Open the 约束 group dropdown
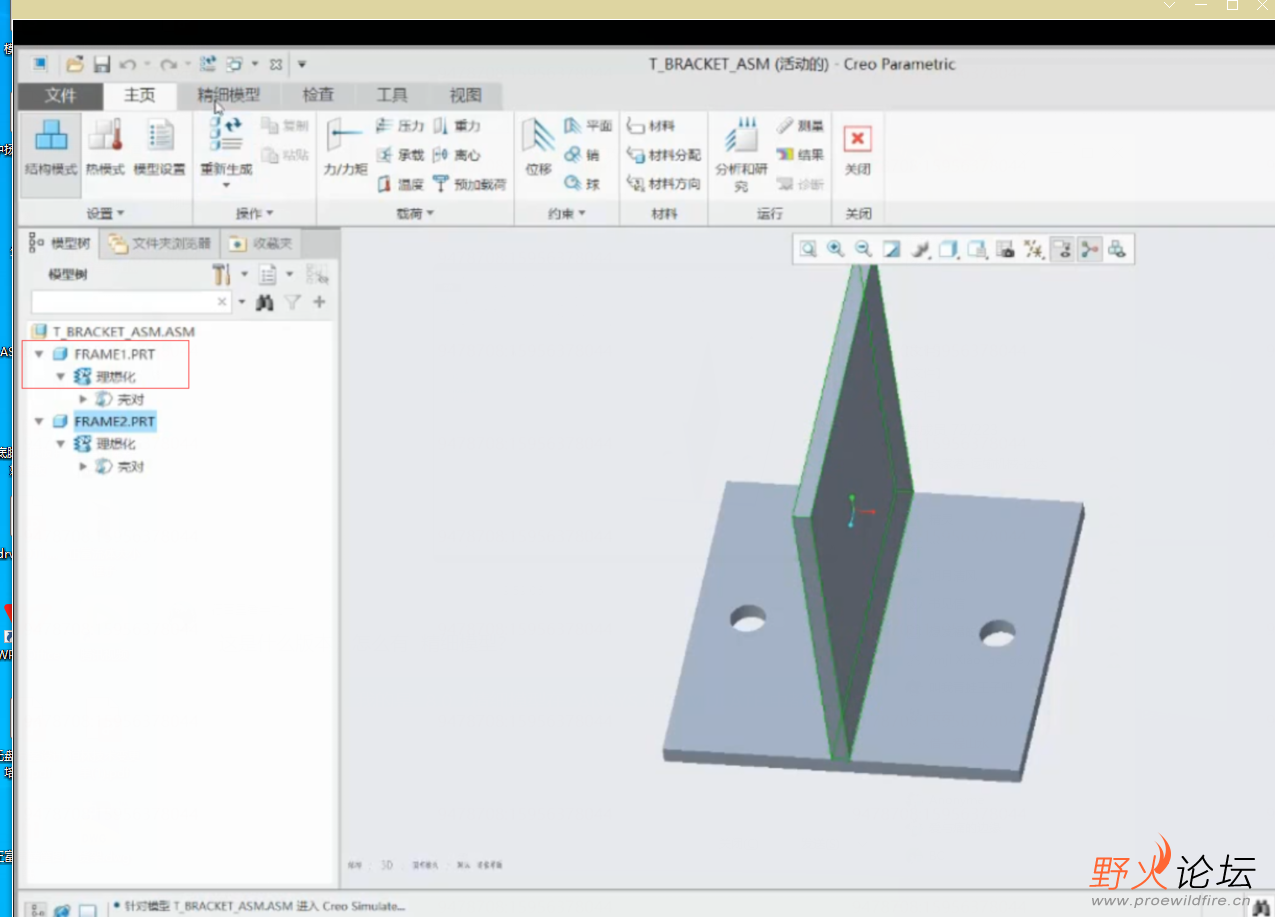The width and height of the screenshot is (1275, 917). click(567, 213)
